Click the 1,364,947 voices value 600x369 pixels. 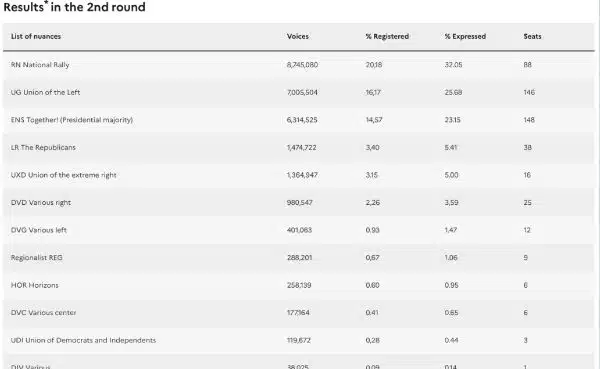point(302,175)
